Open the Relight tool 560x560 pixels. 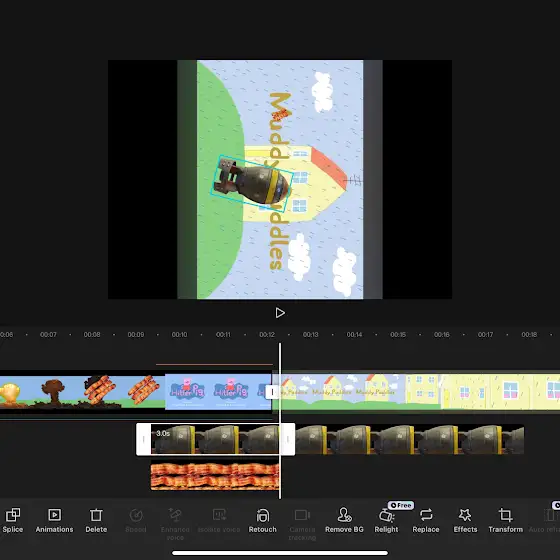point(386,520)
